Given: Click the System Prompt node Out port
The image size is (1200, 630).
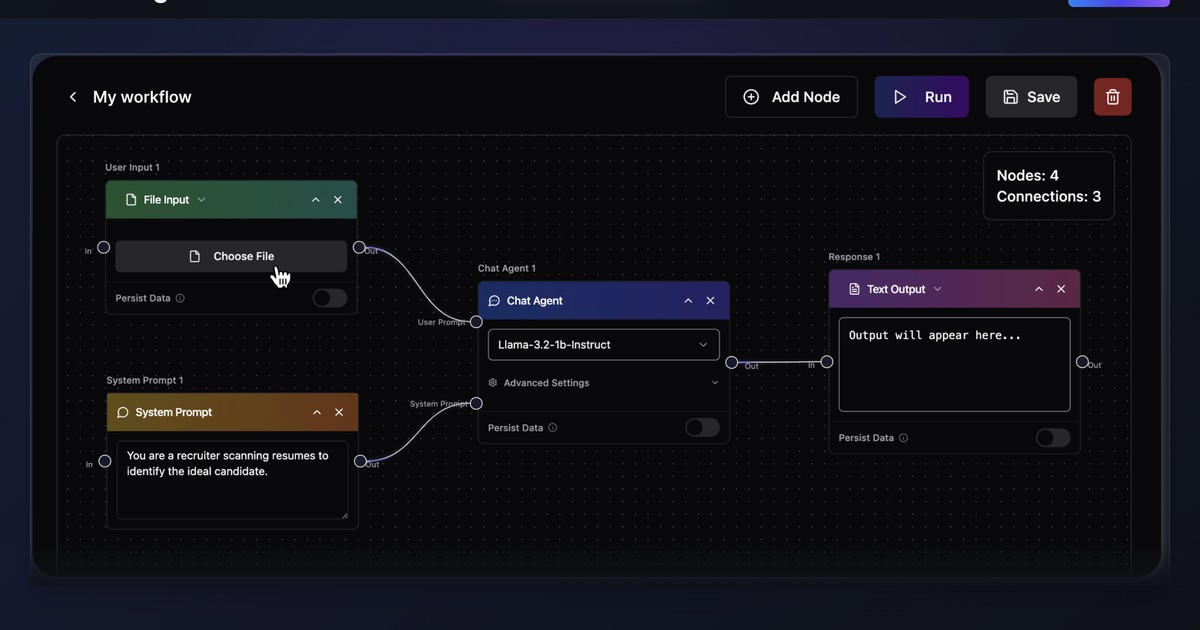Looking at the screenshot, I should (x=360, y=461).
